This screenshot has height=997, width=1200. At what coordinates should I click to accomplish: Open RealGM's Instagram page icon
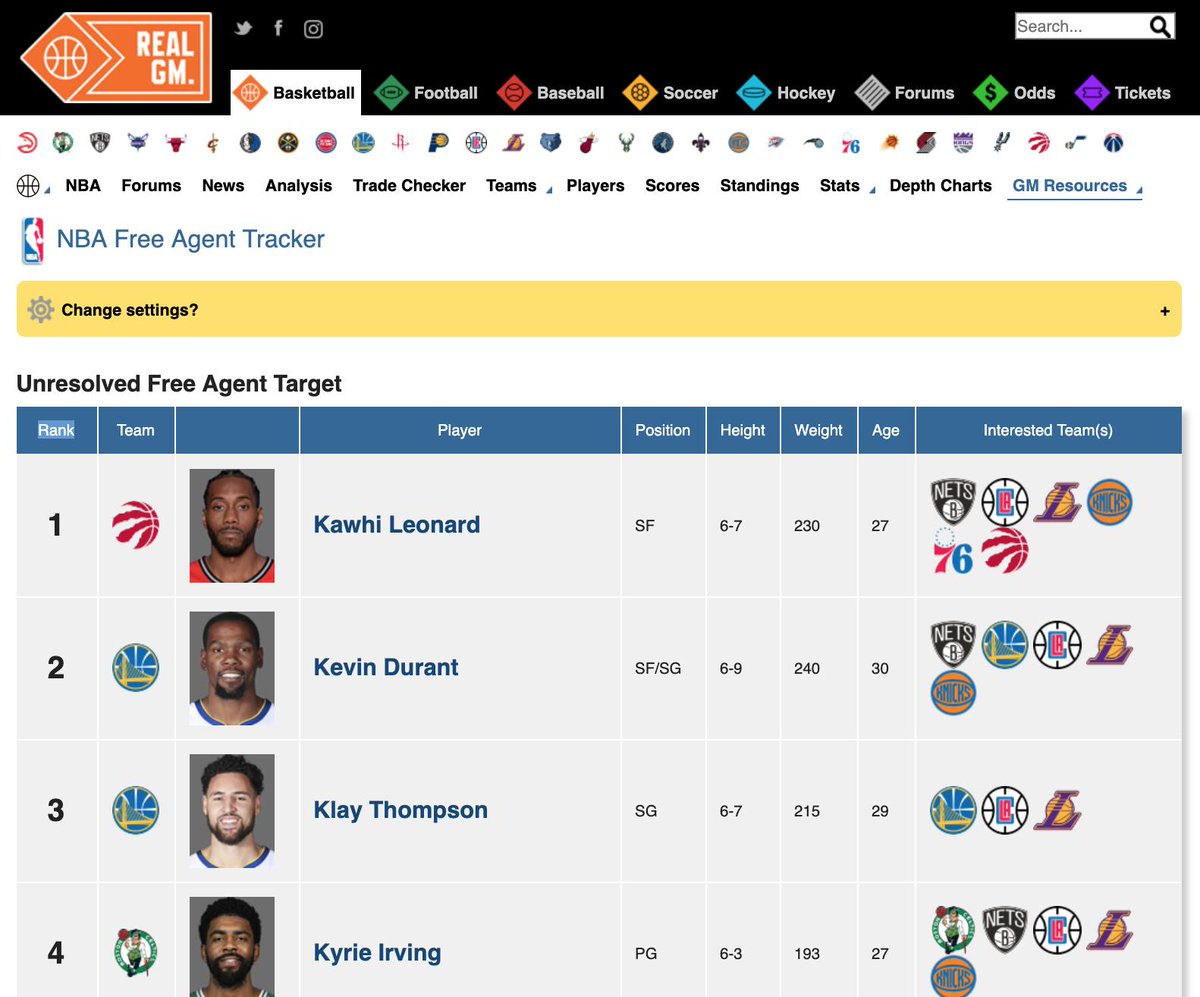(313, 29)
